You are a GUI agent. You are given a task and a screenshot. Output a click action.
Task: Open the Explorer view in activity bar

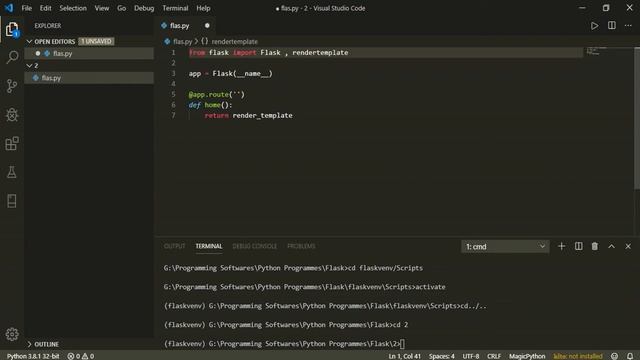point(12,29)
